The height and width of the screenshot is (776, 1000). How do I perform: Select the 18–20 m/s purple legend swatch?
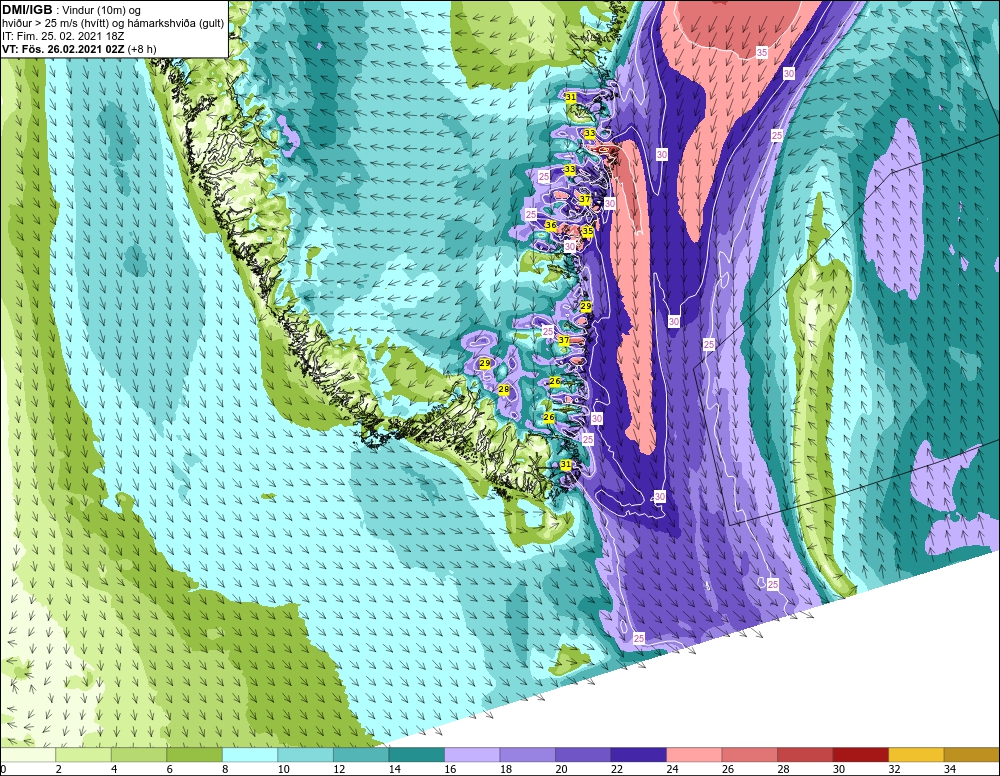click(x=527, y=755)
